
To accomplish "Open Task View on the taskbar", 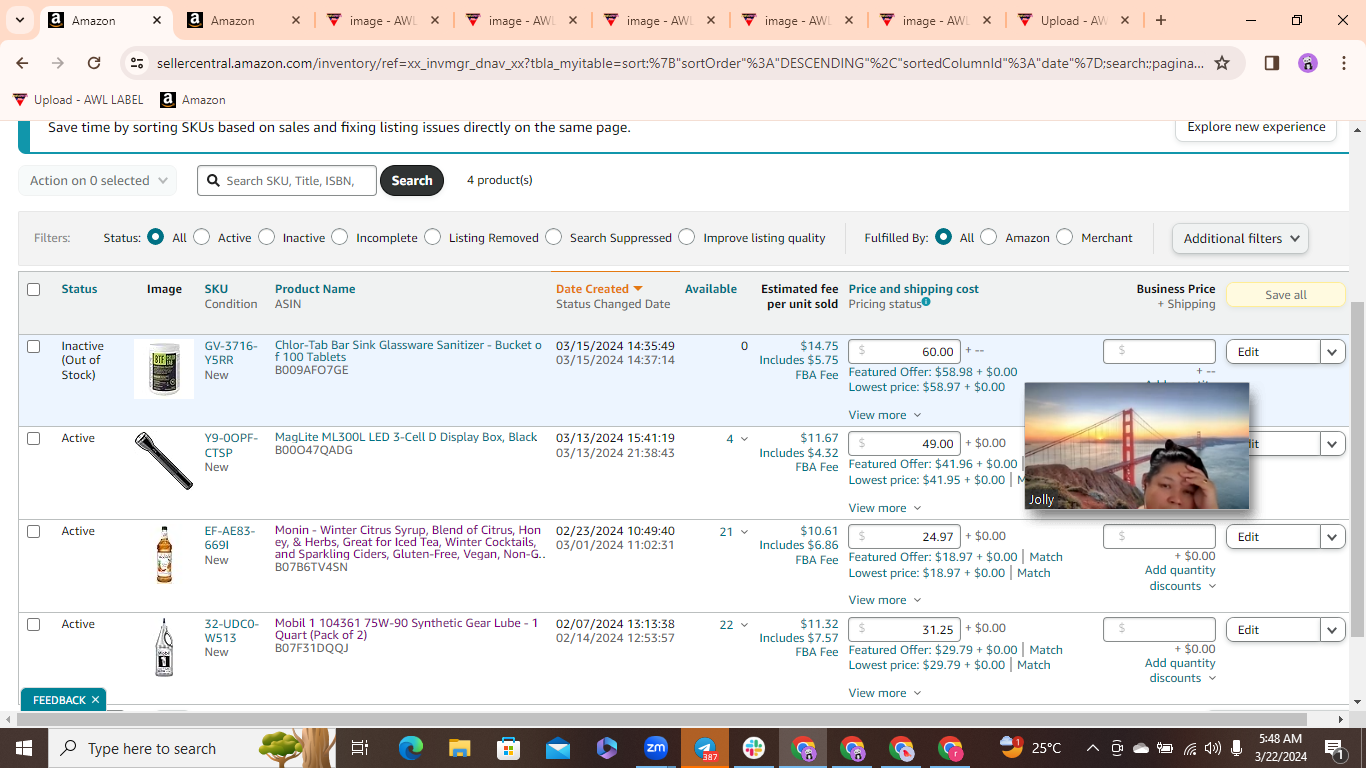I will pos(360,748).
